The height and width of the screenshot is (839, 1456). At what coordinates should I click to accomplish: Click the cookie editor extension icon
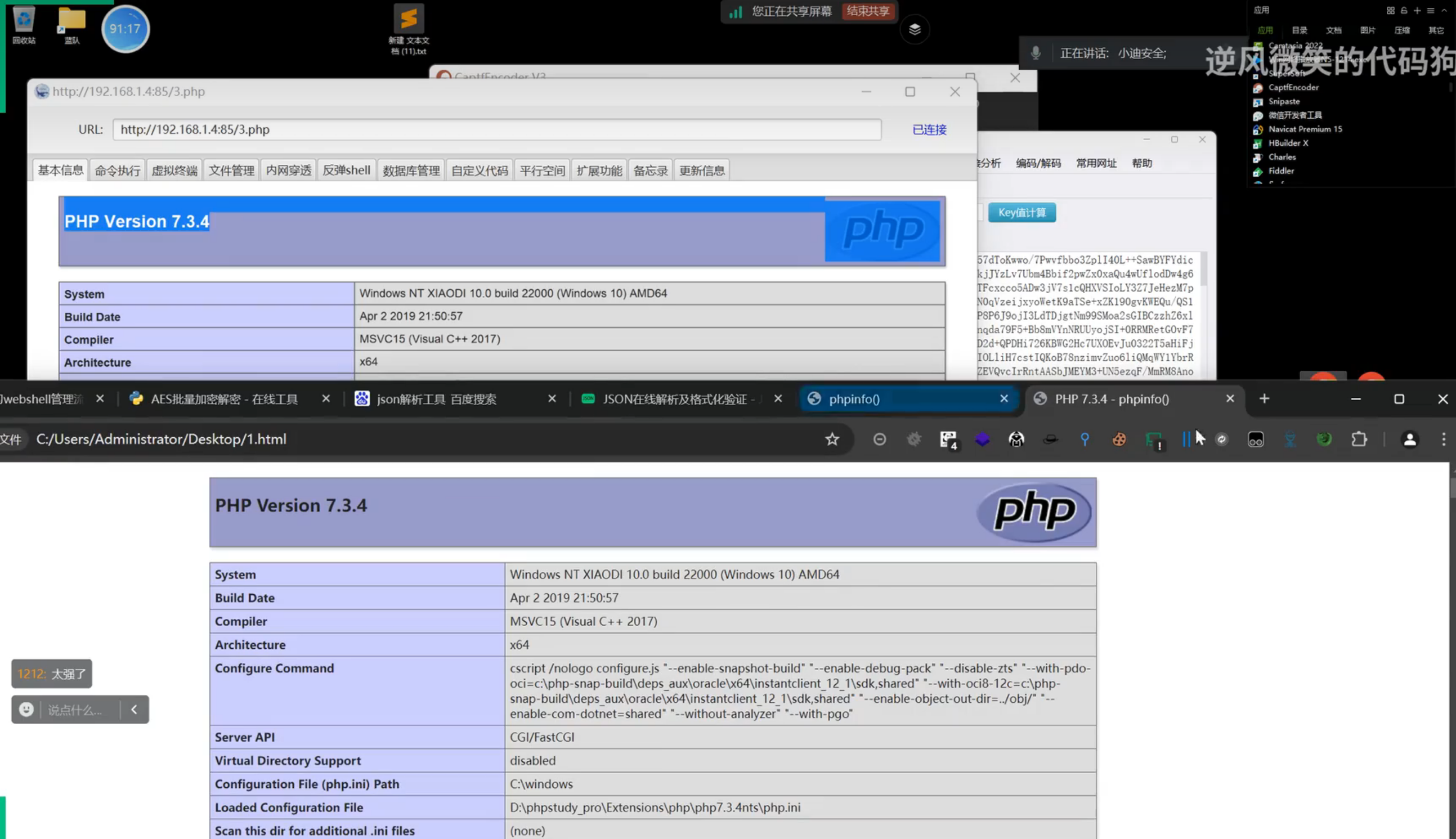coord(1118,439)
